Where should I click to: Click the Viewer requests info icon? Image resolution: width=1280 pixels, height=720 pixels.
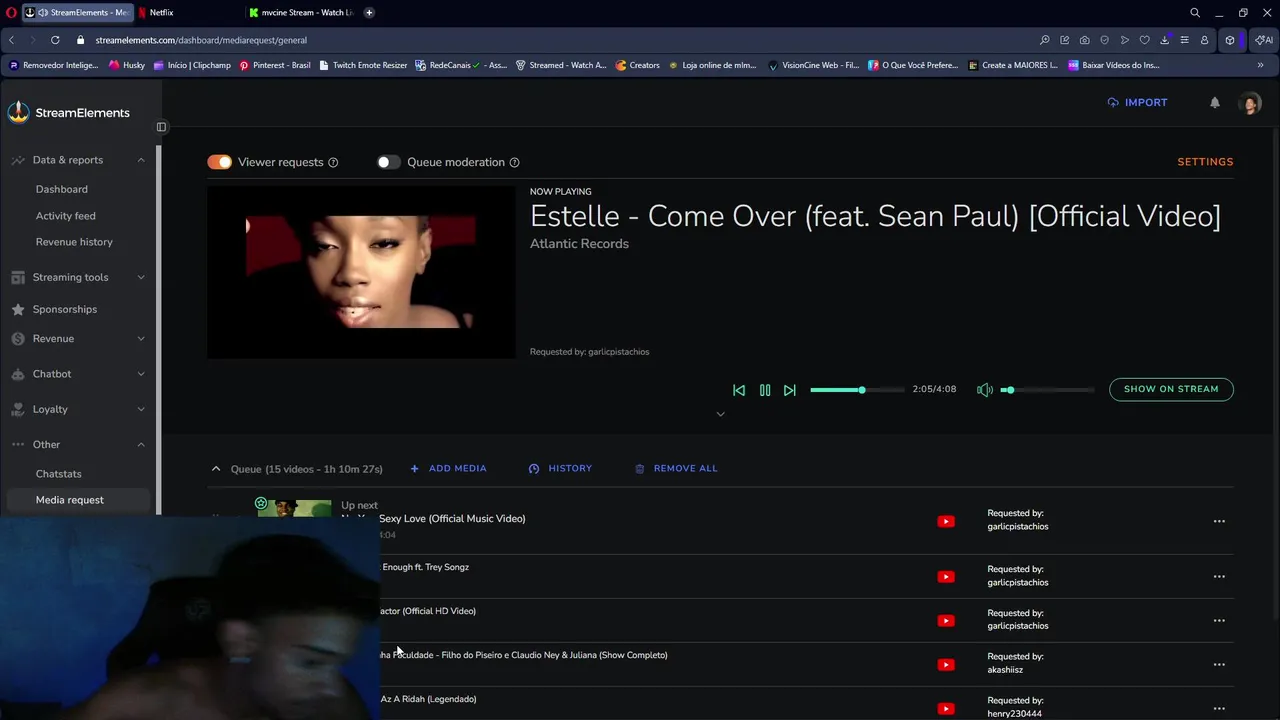333,162
